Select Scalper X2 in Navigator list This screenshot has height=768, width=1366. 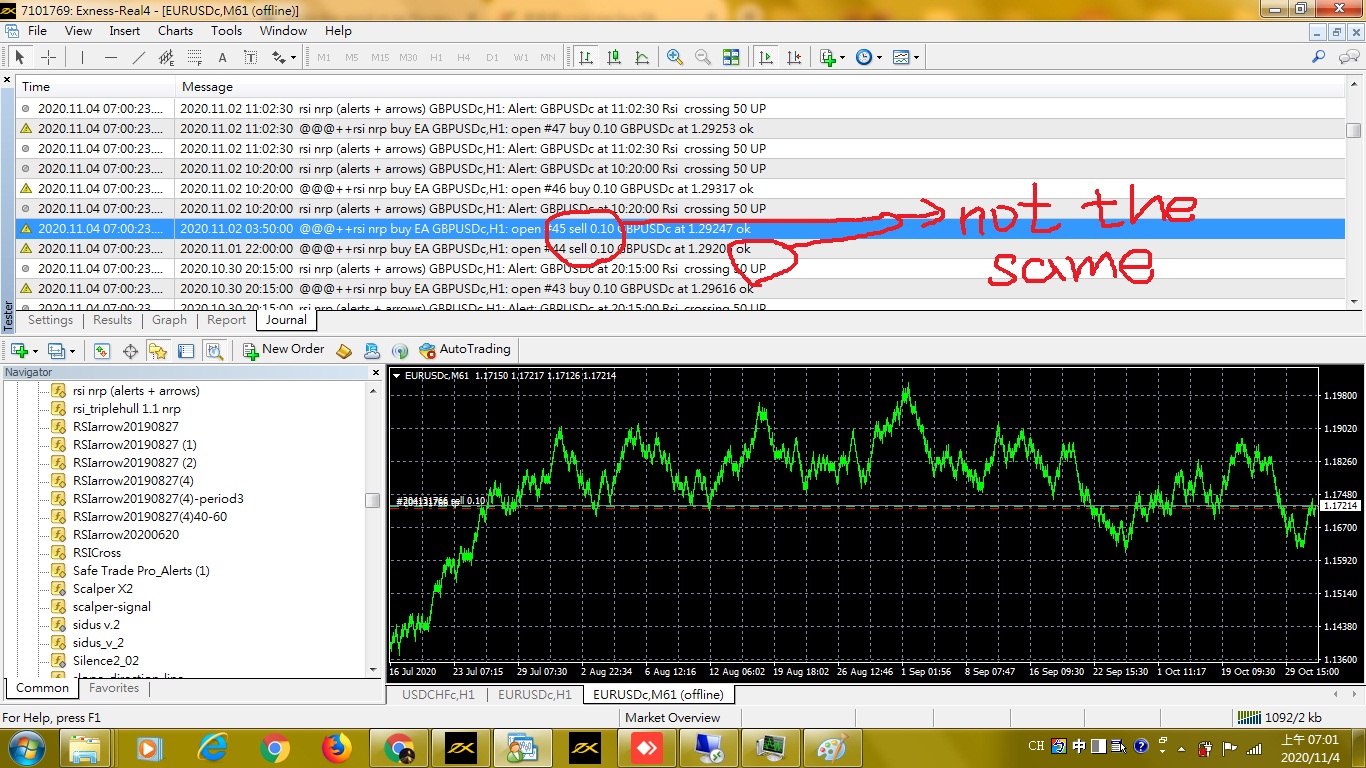(102, 589)
